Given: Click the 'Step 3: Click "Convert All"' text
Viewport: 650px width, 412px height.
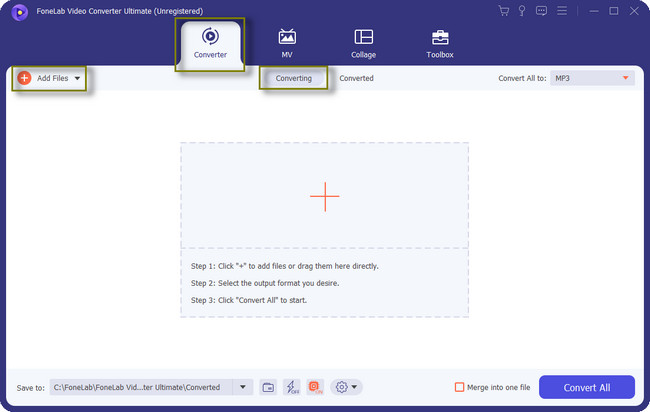Looking at the screenshot, I should pos(249,300).
